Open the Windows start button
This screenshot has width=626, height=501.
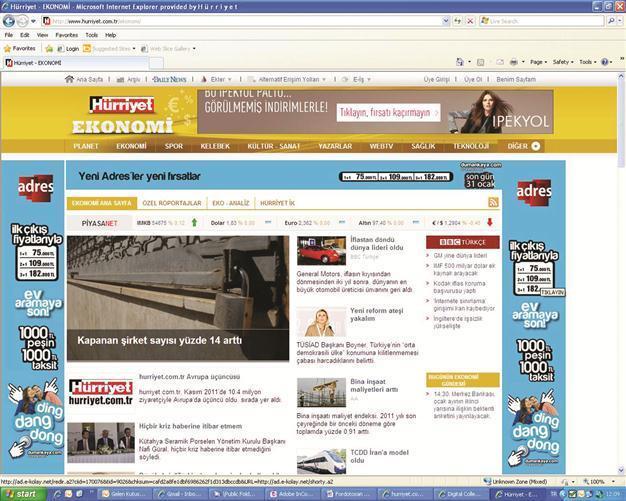[23, 494]
